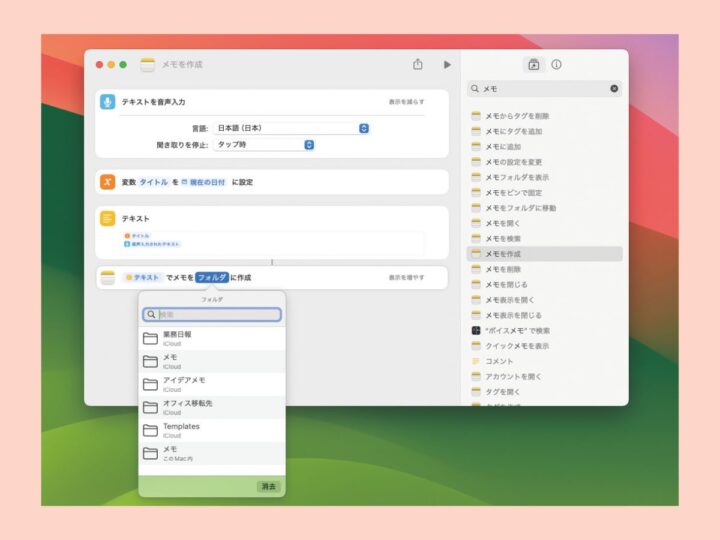Choose the メモをピンで固定 action
Image resolution: width=720 pixels, height=540 pixels.
point(545,192)
